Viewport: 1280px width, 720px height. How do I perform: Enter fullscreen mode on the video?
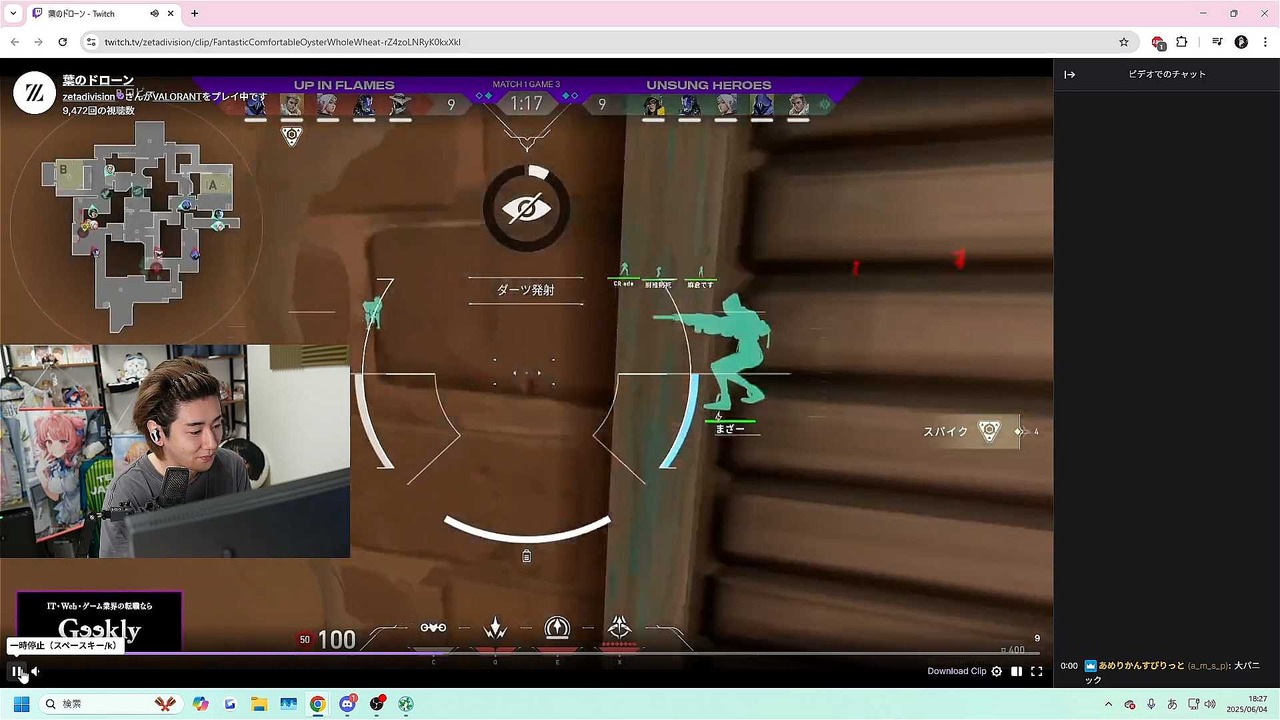tap(1036, 672)
